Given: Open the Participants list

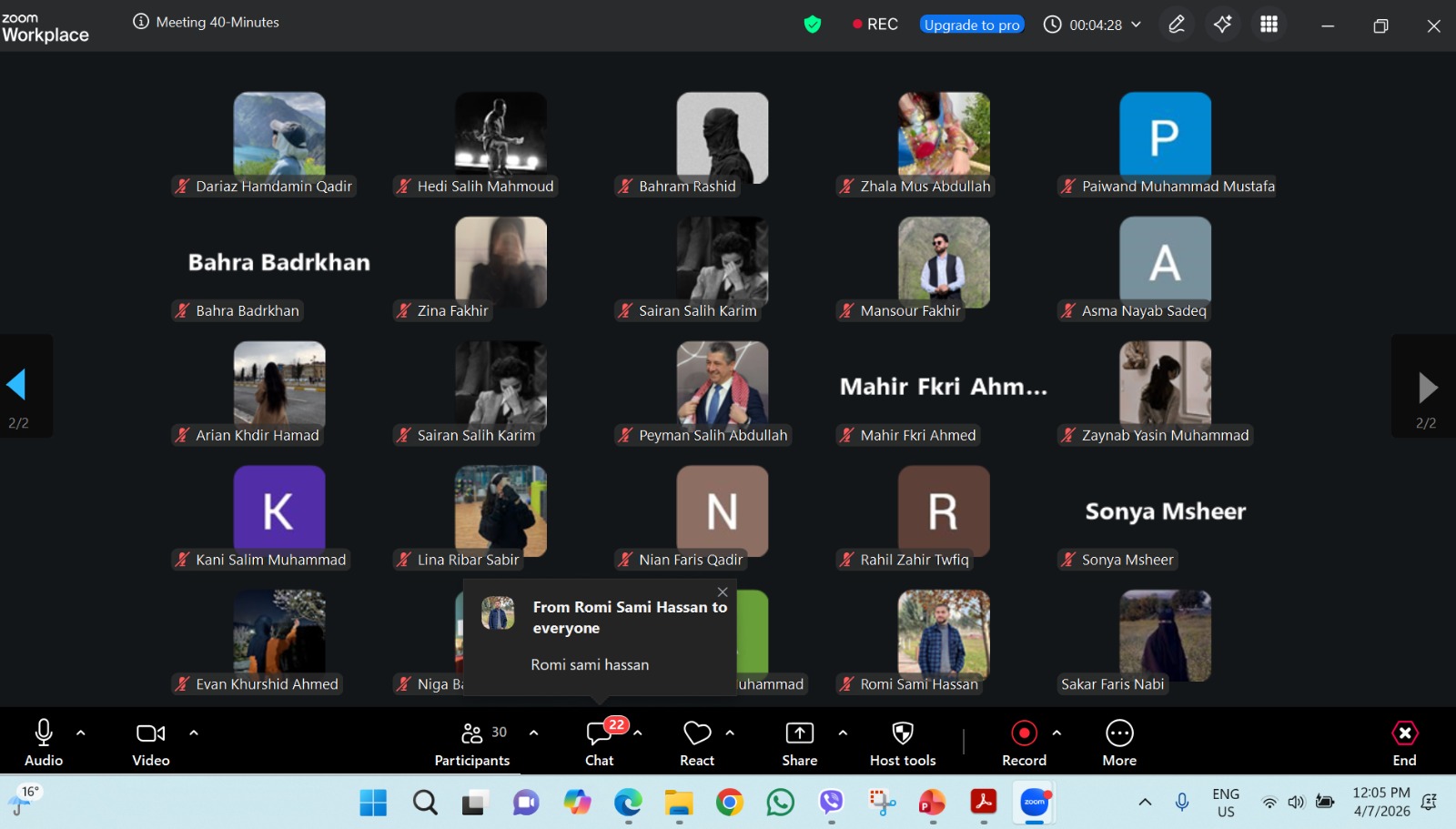Looking at the screenshot, I should (x=471, y=734).
